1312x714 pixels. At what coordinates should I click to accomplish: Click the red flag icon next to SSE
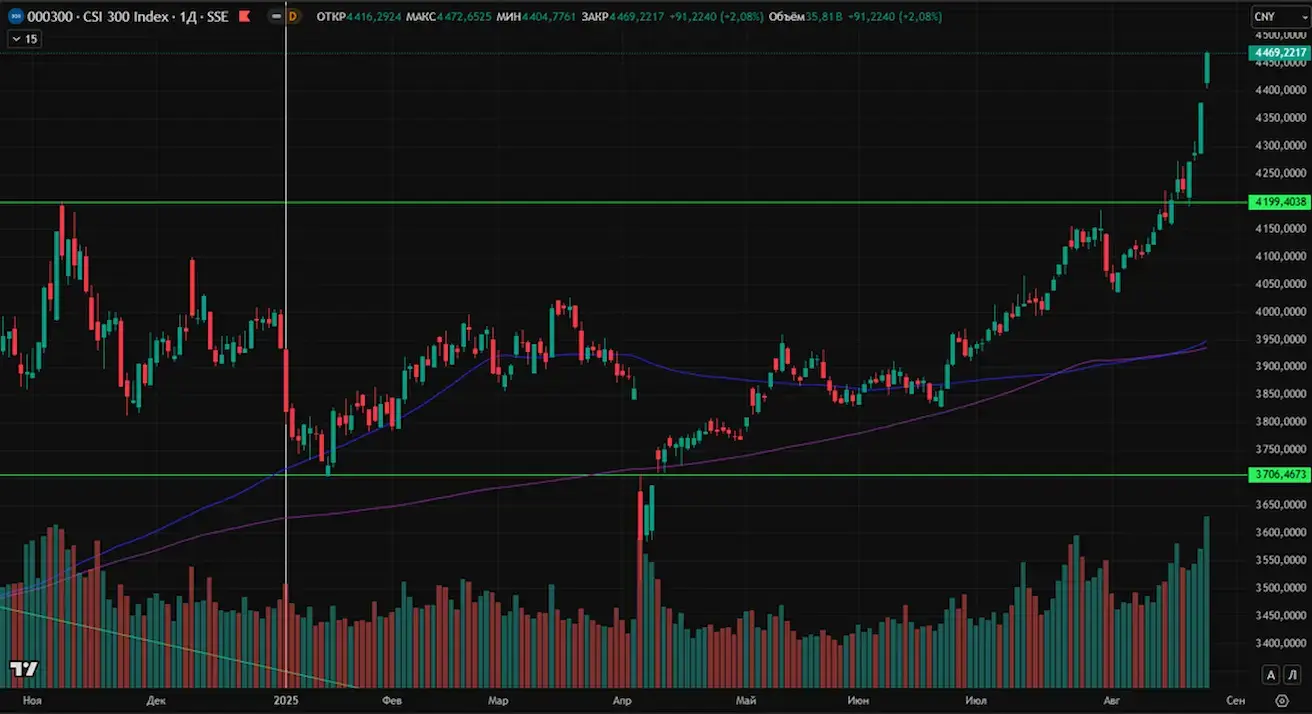(x=244, y=16)
